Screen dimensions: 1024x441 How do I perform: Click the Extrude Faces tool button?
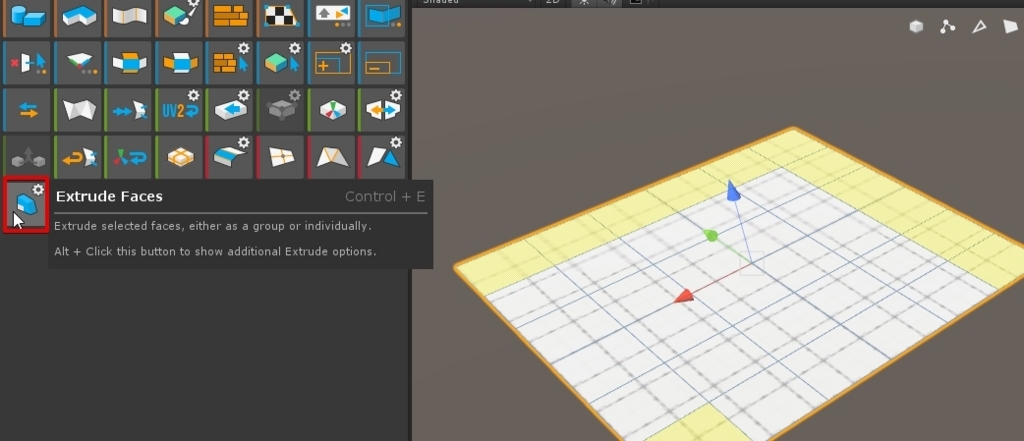[27, 204]
